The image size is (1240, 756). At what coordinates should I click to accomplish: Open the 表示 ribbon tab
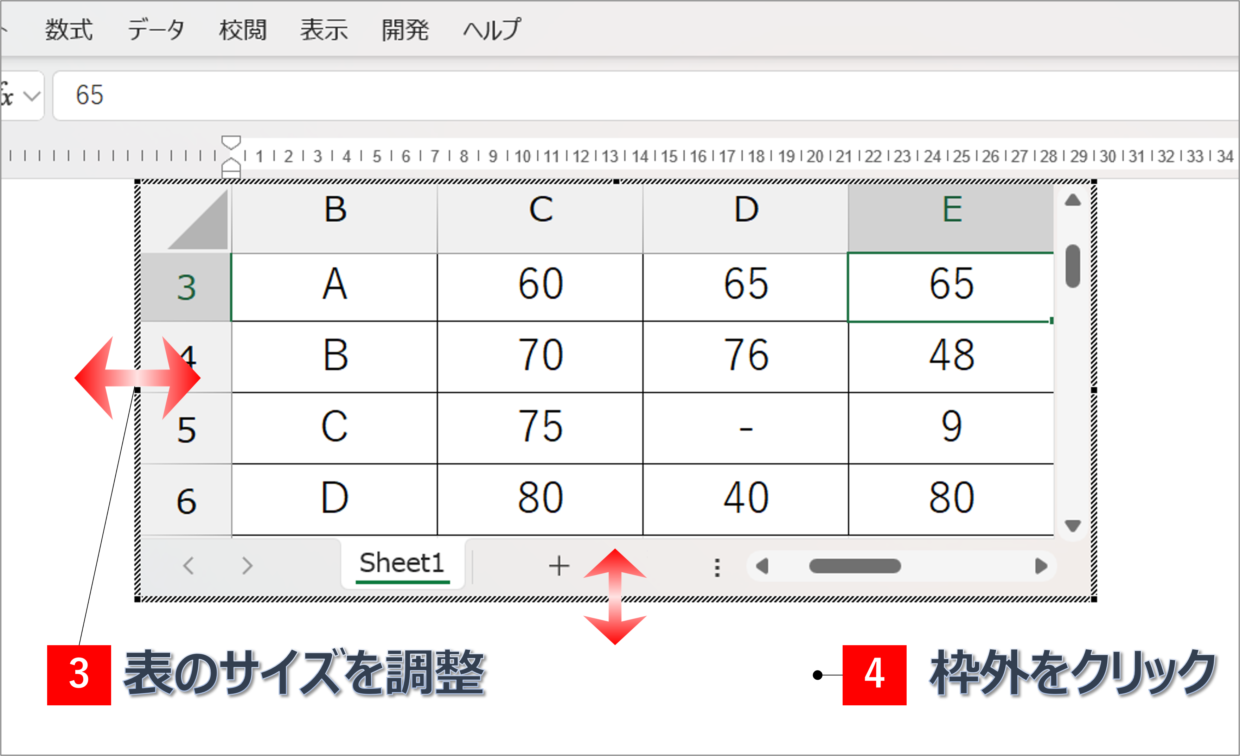(x=324, y=30)
